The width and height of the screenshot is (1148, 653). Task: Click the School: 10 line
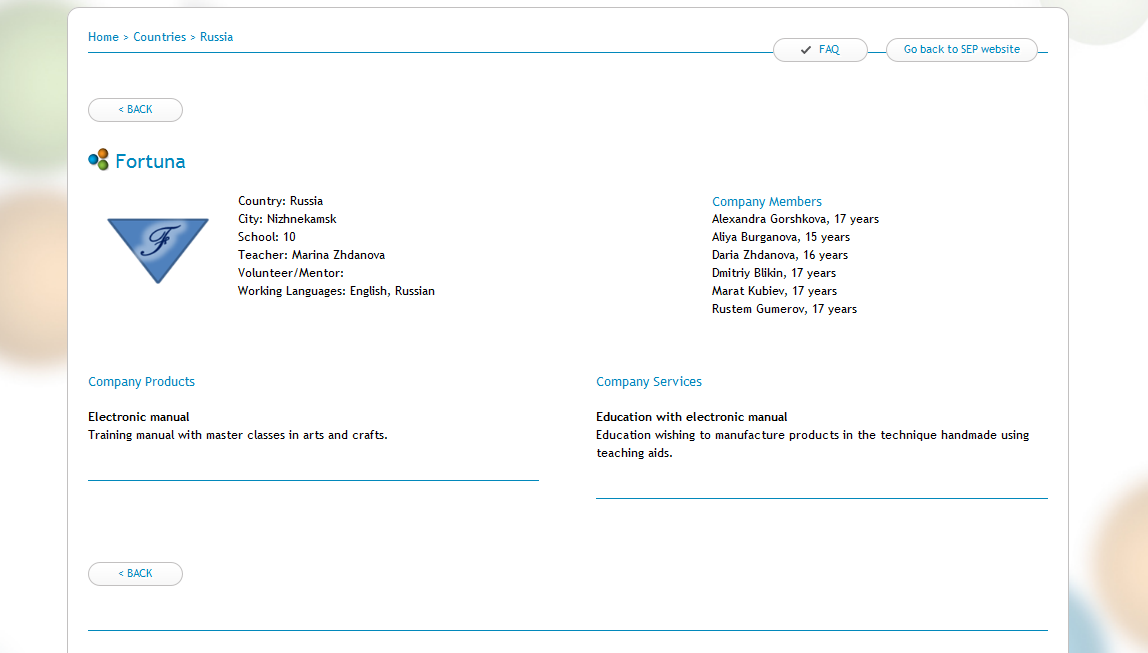266,237
